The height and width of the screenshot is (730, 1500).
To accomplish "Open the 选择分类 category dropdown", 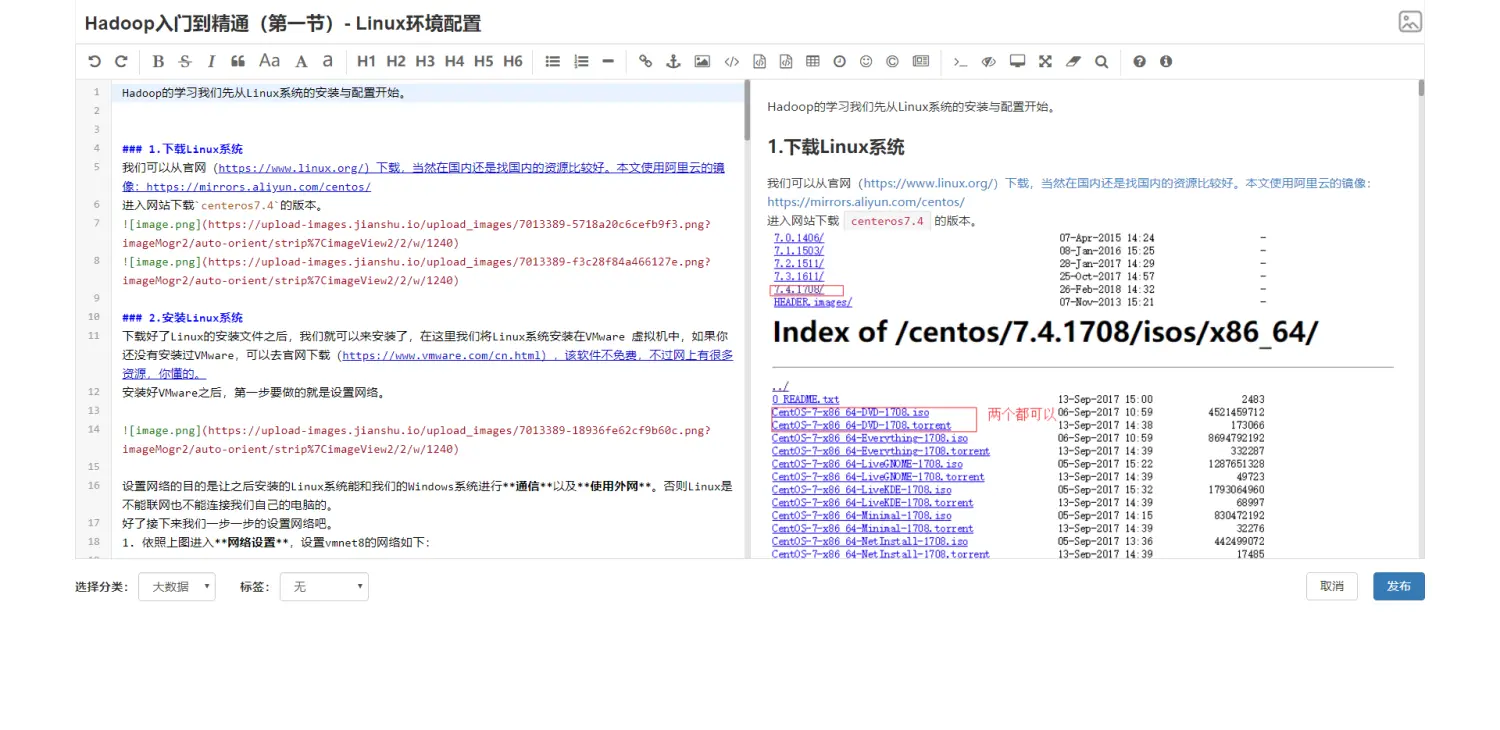I will pos(177,587).
